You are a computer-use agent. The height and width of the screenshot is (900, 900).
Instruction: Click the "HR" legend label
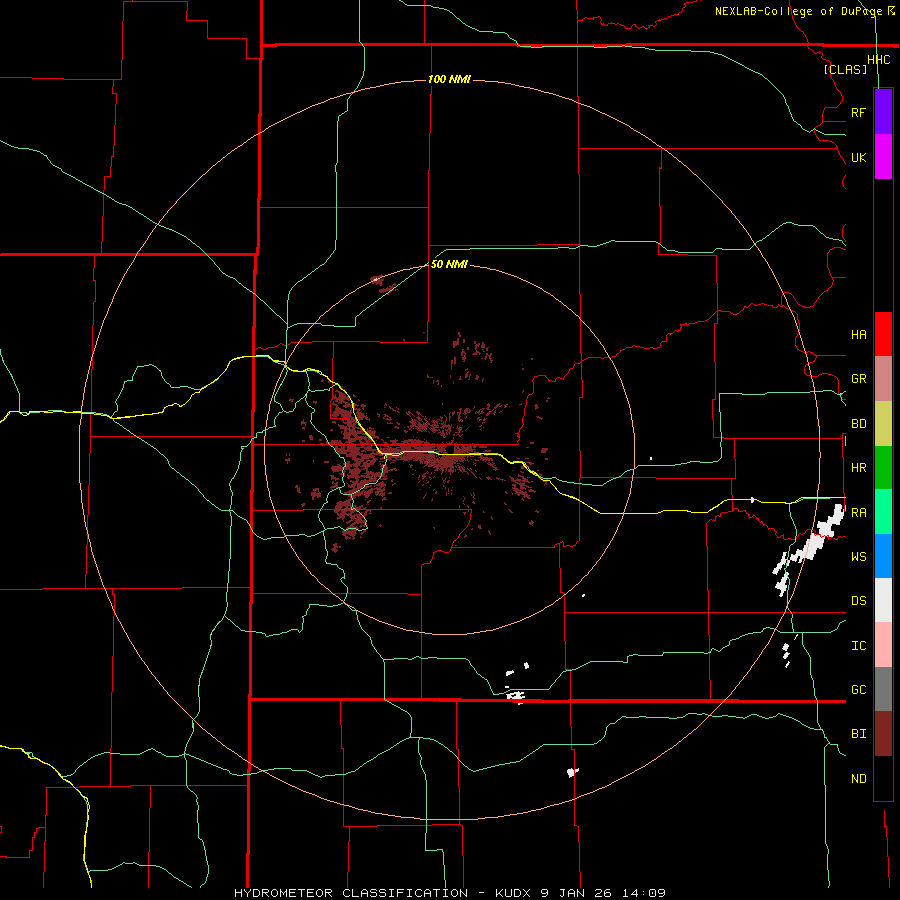(858, 468)
